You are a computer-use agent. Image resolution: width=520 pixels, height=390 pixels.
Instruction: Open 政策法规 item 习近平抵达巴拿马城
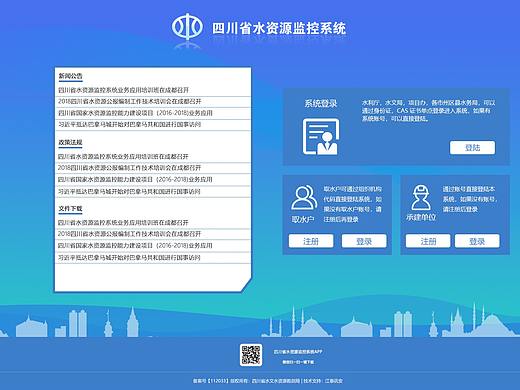130,192
